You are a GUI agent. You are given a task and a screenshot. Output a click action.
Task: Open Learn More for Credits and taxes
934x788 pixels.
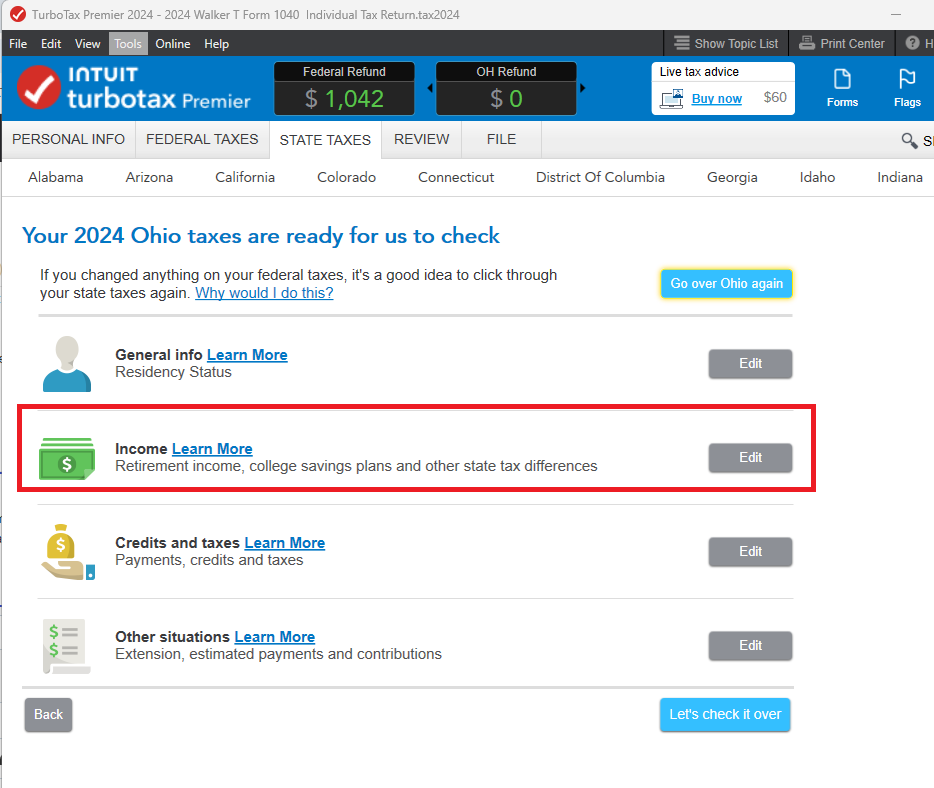[285, 543]
